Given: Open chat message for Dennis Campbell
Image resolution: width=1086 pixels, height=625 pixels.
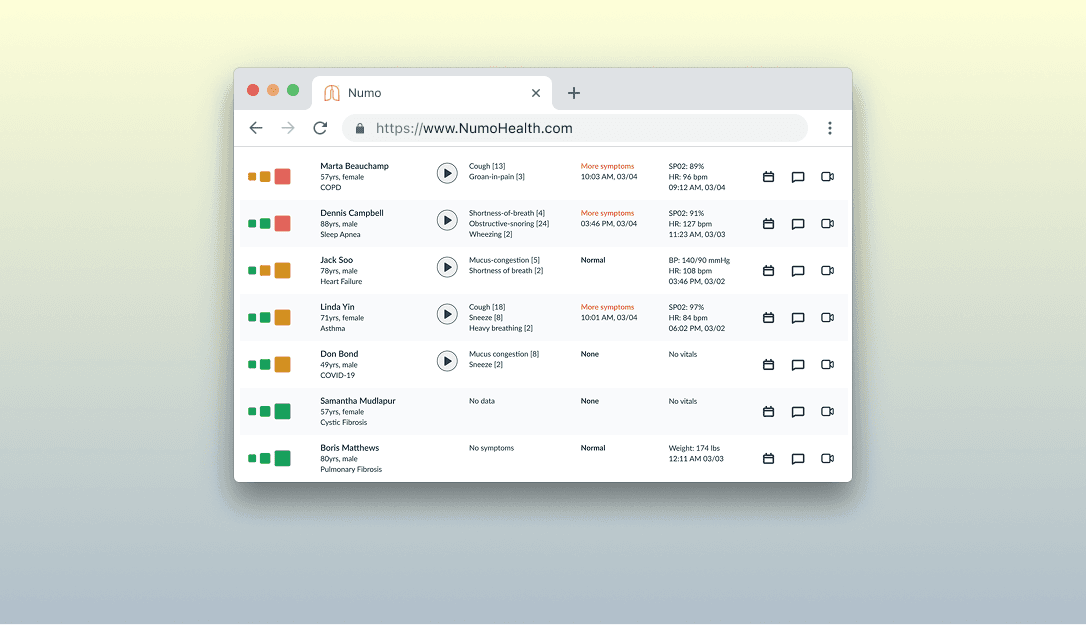Looking at the screenshot, I should point(798,224).
